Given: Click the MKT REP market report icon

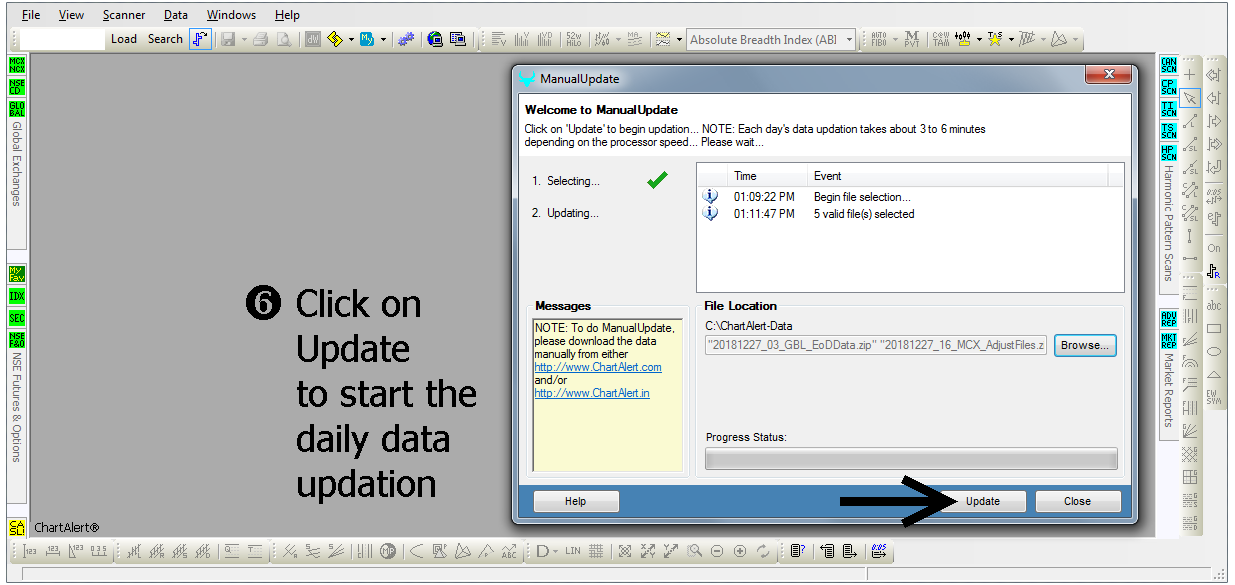Looking at the screenshot, I should pyautogui.click(x=1168, y=341).
